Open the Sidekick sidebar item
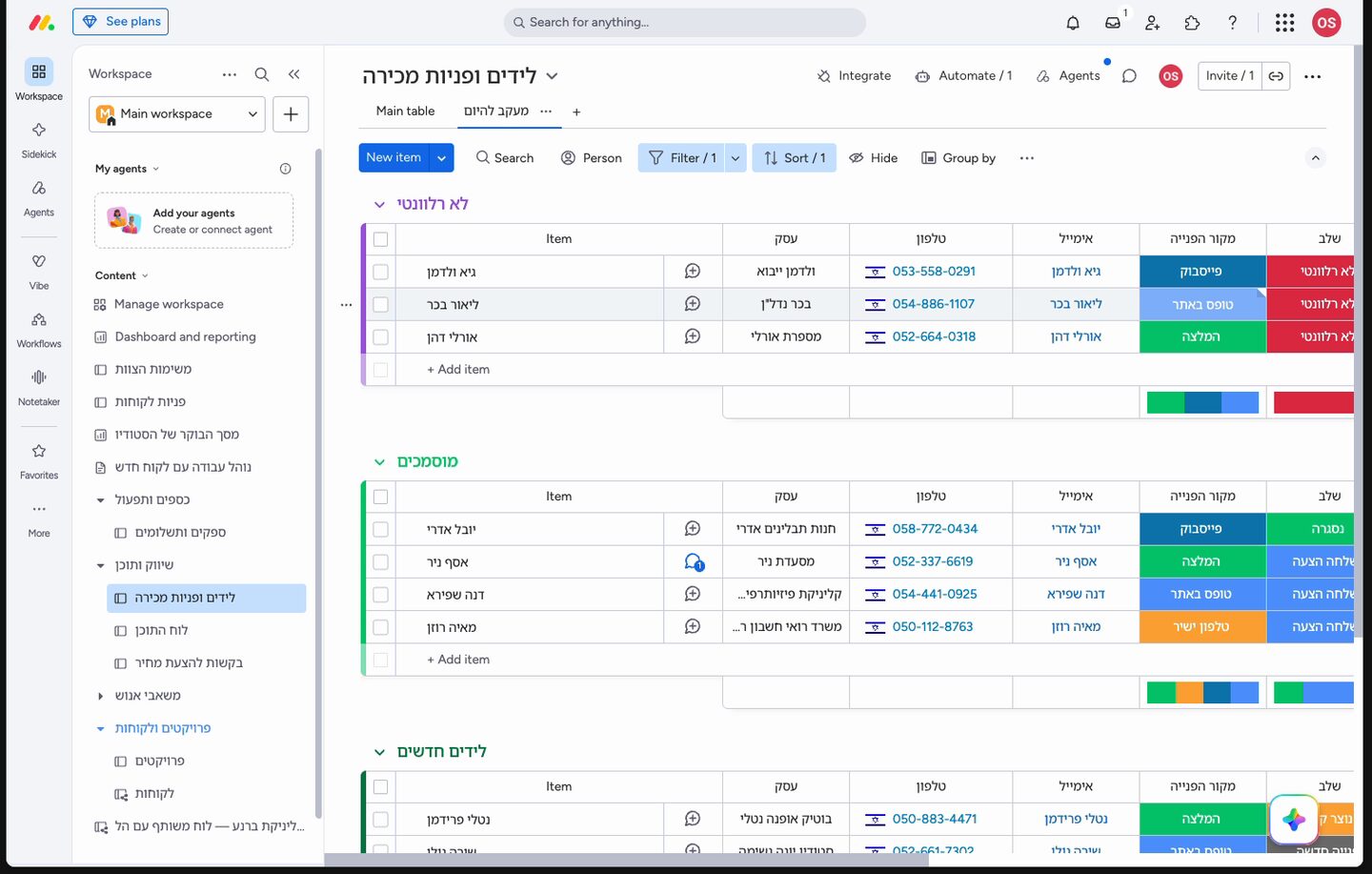Screen dimensions: 1372x874 click(x=39, y=139)
